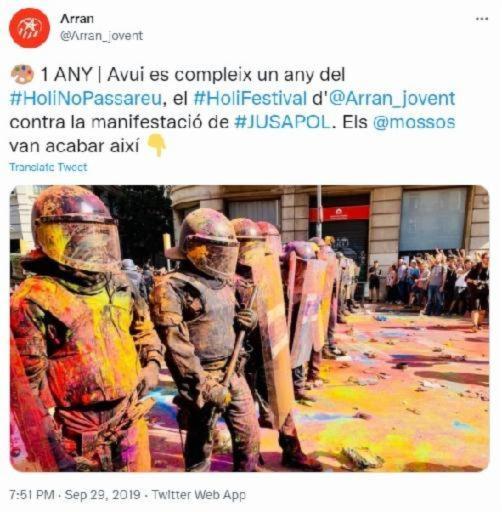Click the crowd area in the photo

tap(428, 283)
